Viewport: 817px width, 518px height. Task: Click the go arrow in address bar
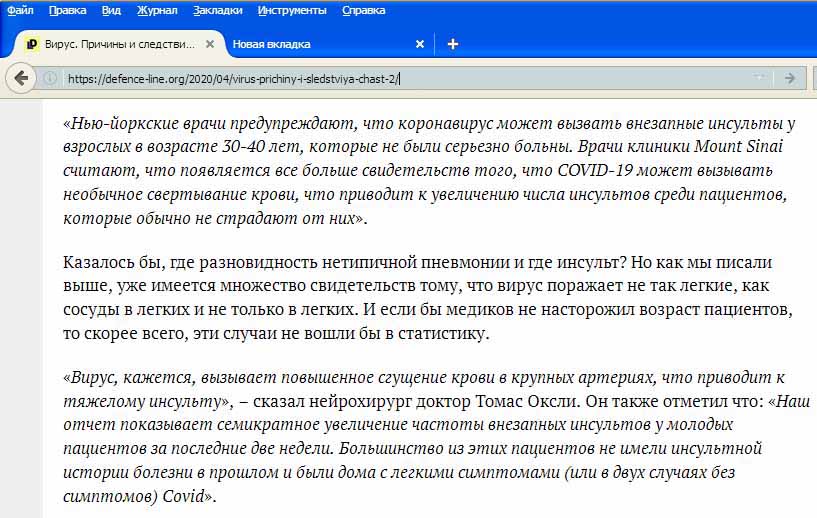point(790,78)
